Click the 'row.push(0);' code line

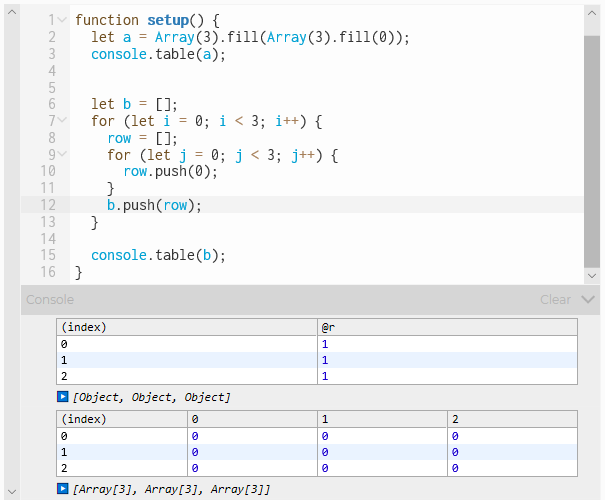click(170, 171)
